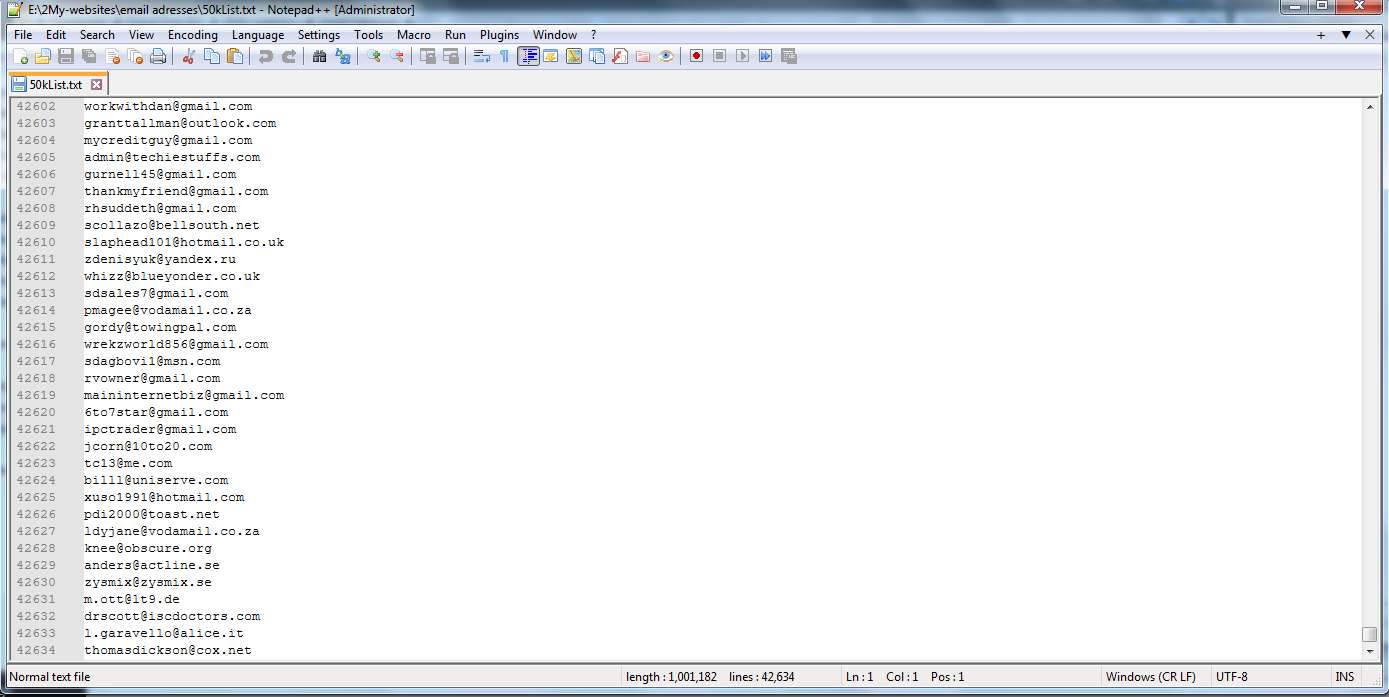Click the line zdenisyuk@yandex.ru

[160, 259]
